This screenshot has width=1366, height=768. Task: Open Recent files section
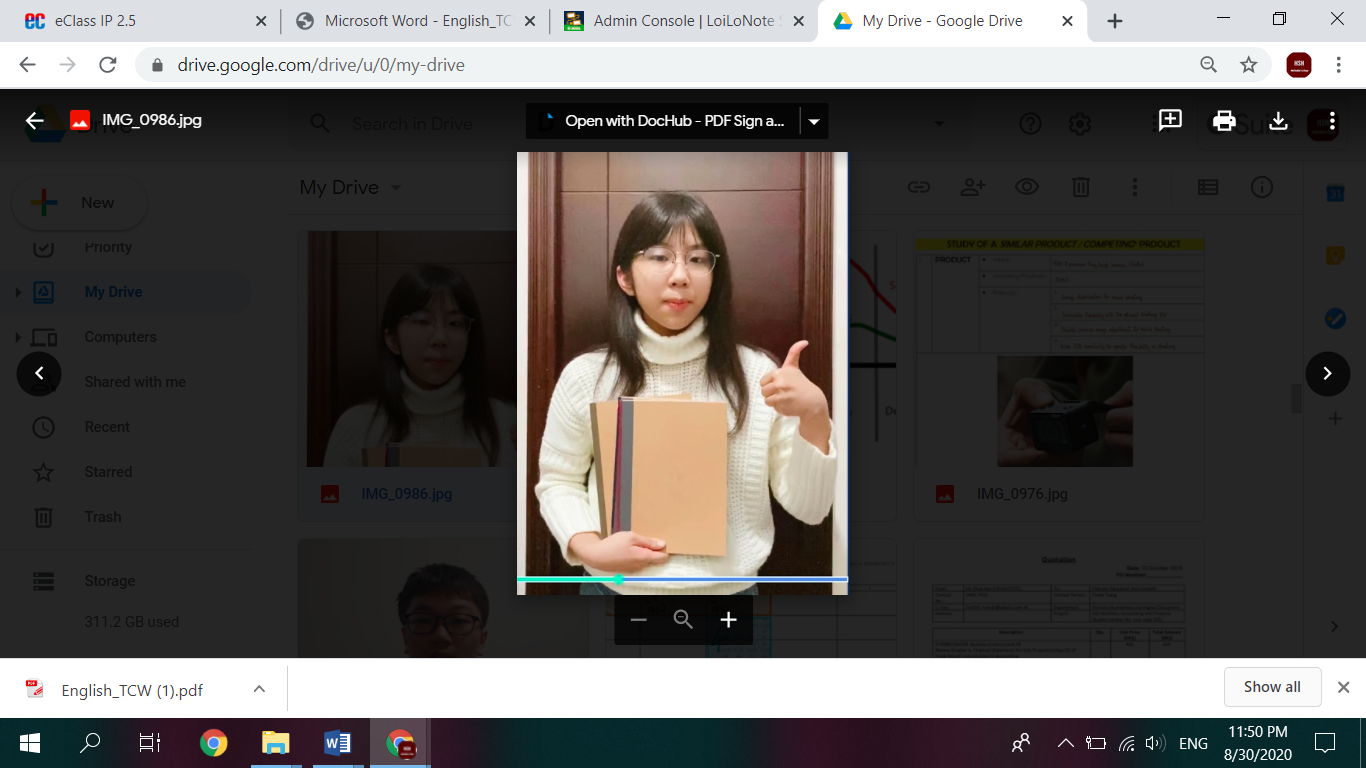click(107, 427)
